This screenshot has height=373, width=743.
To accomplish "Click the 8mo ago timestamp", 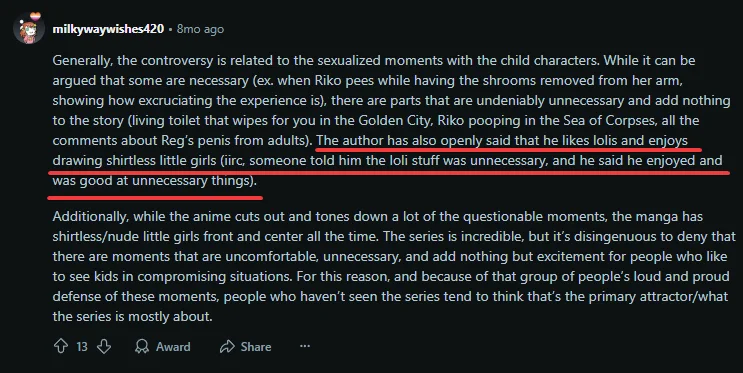I will [x=200, y=29].
